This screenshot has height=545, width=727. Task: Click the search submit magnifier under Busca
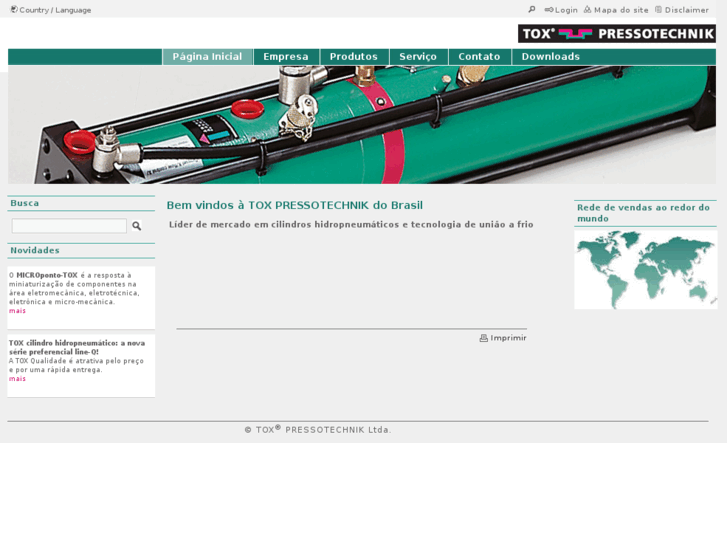(x=136, y=226)
